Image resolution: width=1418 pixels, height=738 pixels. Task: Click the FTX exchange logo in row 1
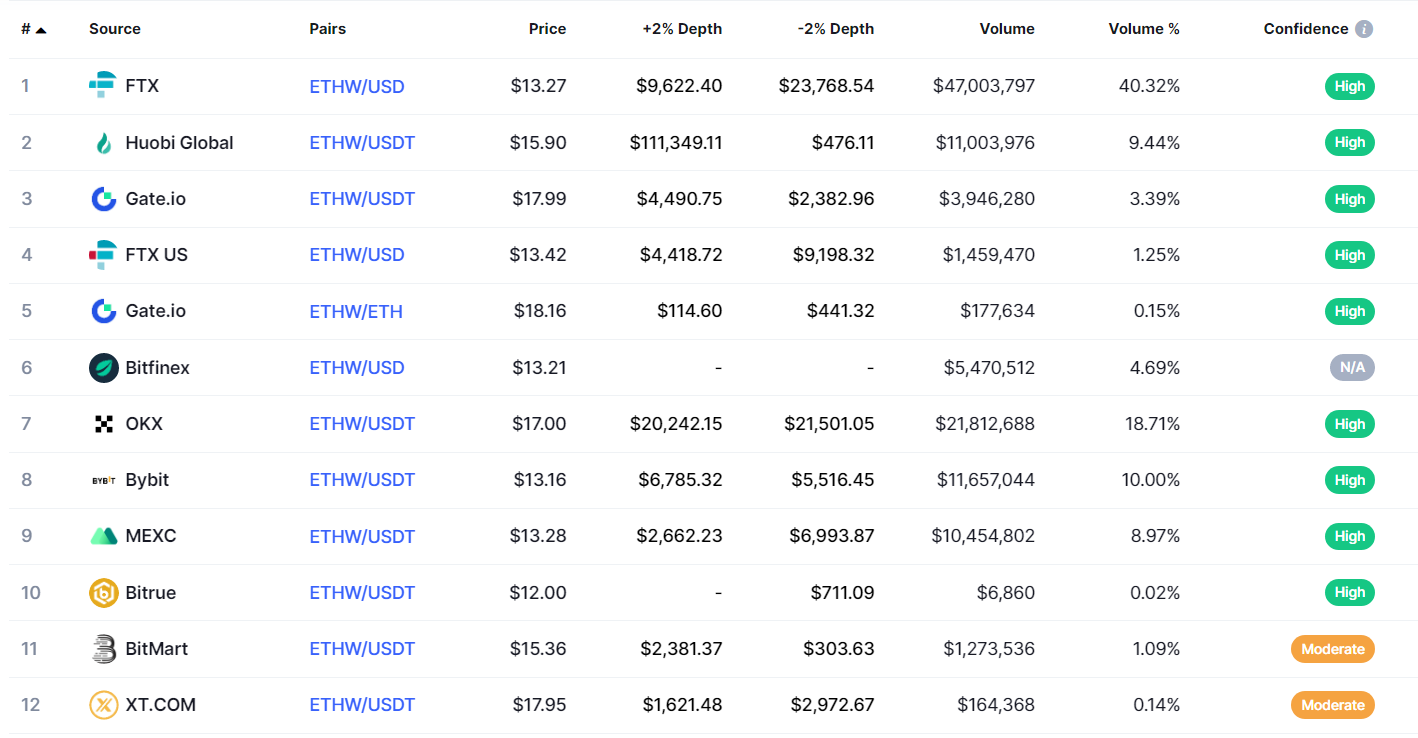coord(103,86)
